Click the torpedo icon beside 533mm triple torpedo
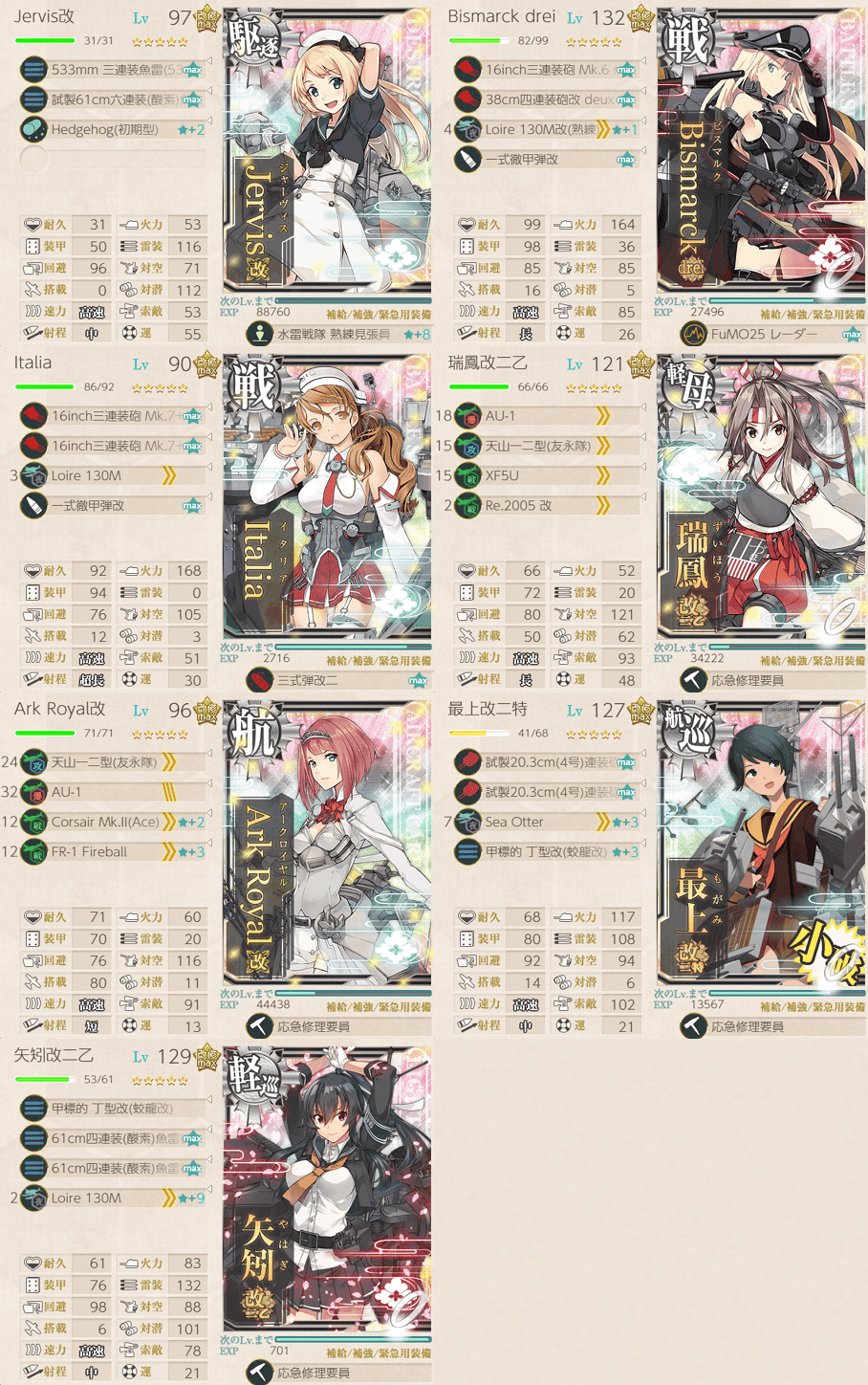The height and width of the screenshot is (1385, 868). tap(33, 70)
